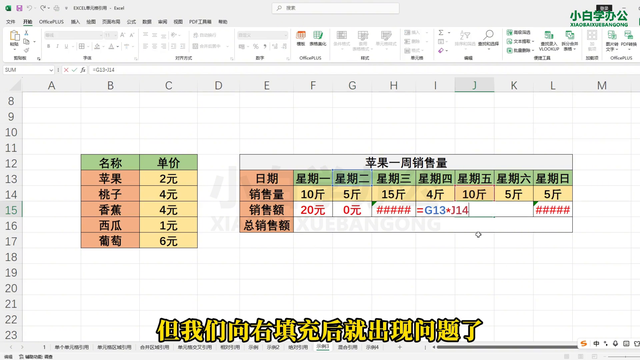Switch to the OfficePLUS ribbon tab
The width and height of the screenshot is (640, 360).
pyautogui.click(x=51, y=22)
